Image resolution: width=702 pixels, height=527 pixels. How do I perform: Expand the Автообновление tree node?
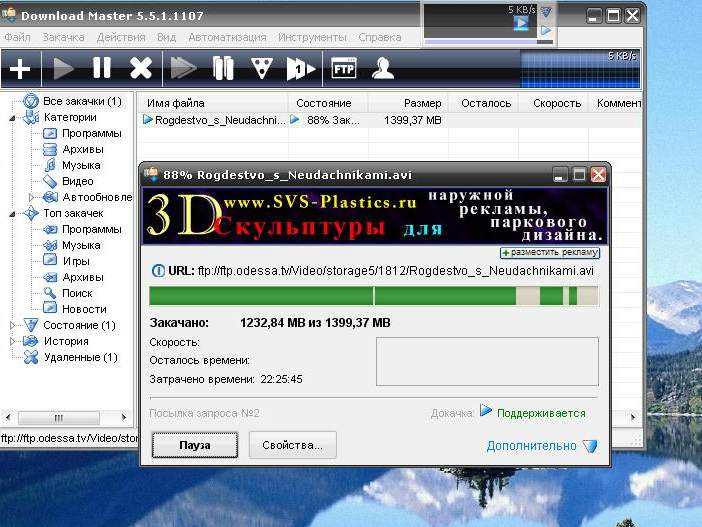31,197
